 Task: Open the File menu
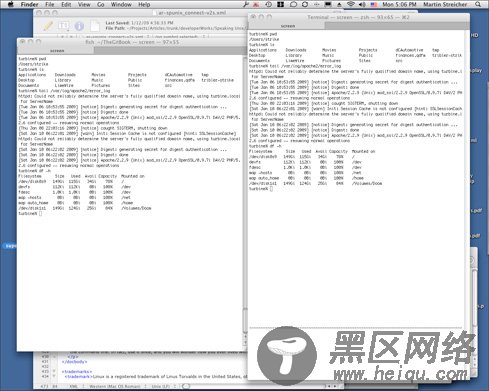pos(50,4)
